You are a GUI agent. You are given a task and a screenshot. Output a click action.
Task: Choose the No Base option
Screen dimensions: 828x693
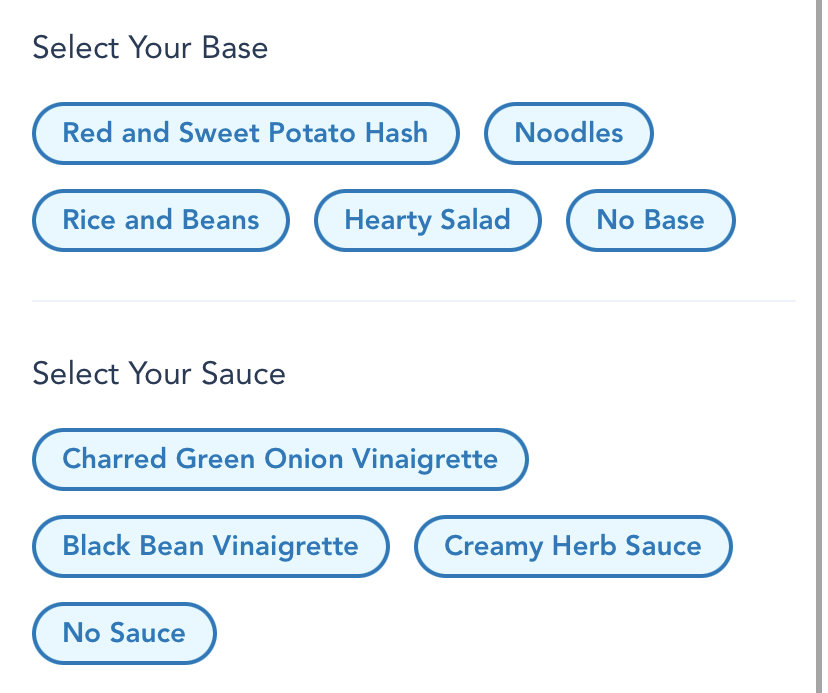click(x=650, y=220)
